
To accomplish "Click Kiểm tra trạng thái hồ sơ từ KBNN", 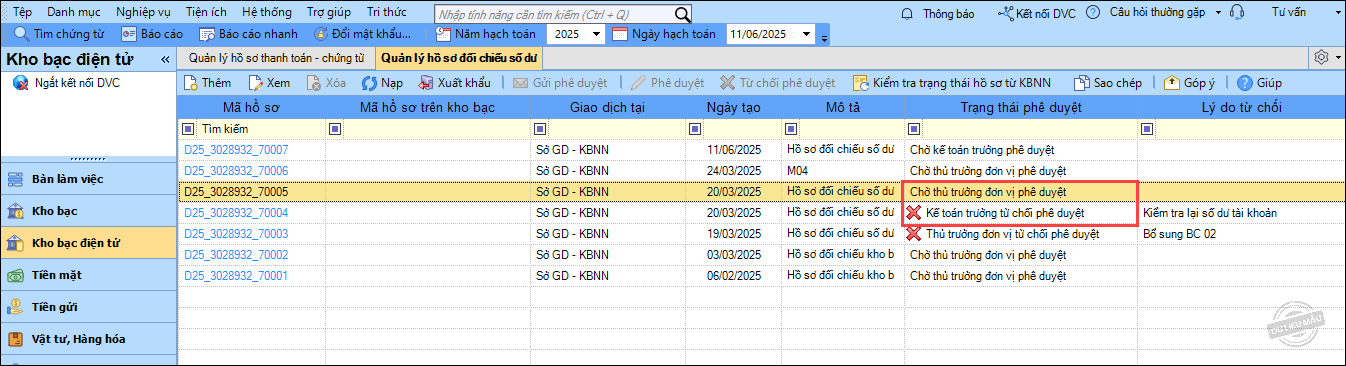I will (951, 83).
